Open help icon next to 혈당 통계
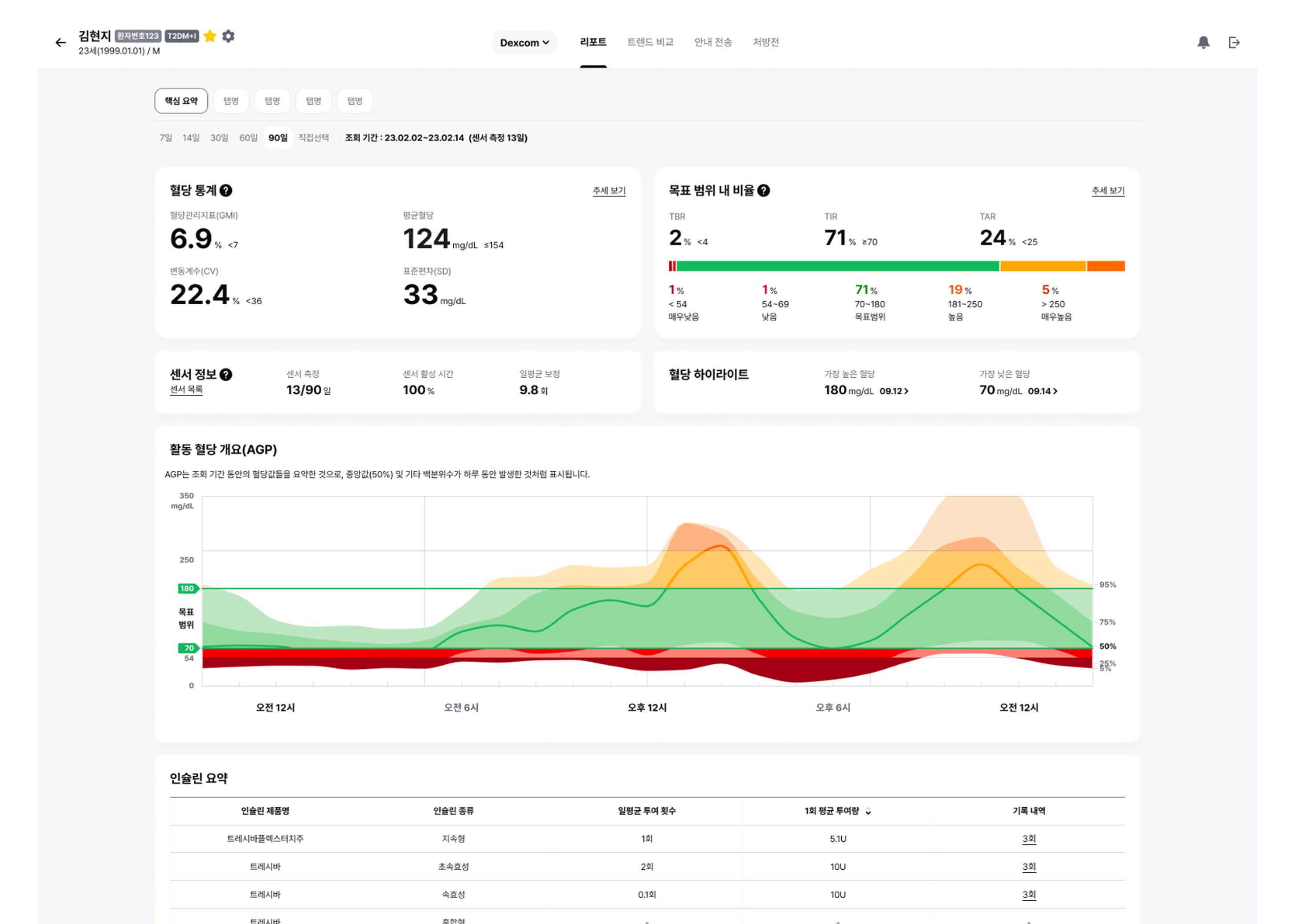 226,191
